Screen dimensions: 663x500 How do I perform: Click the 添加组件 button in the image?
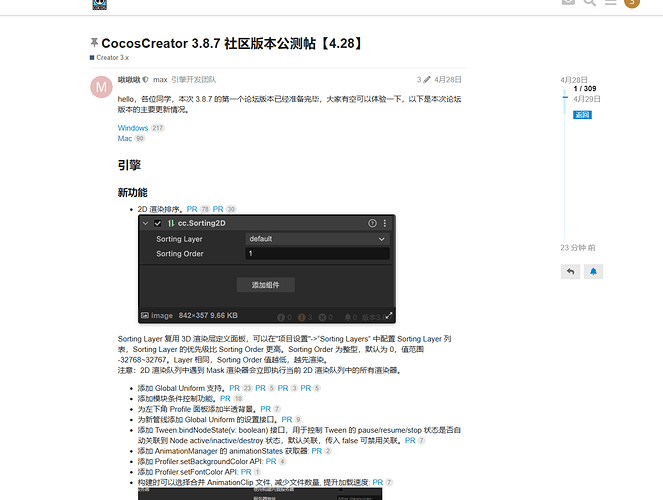266,285
